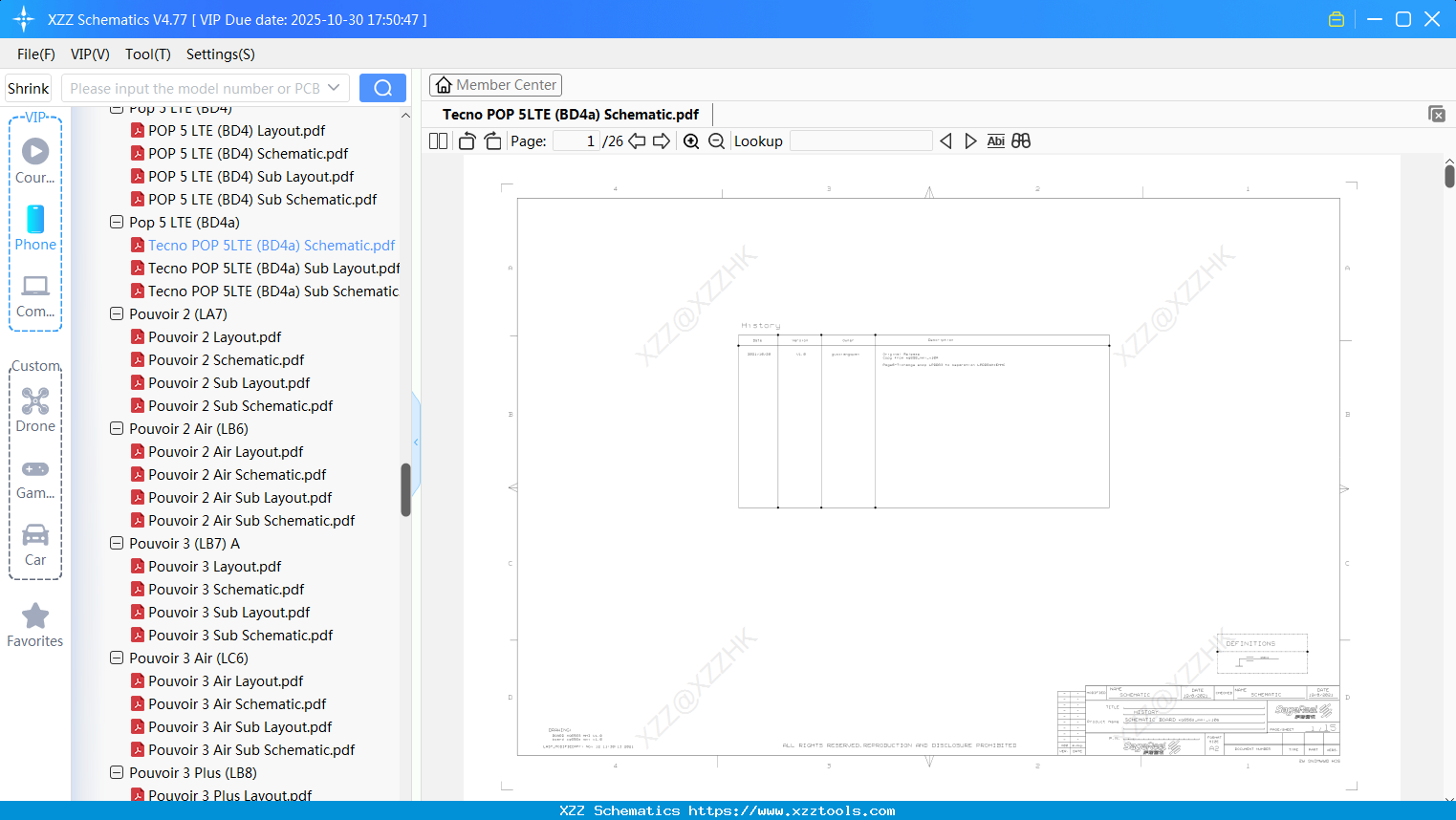Click the Shrink button
Viewport: 1456px width, 820px height.
click(28, 87)
